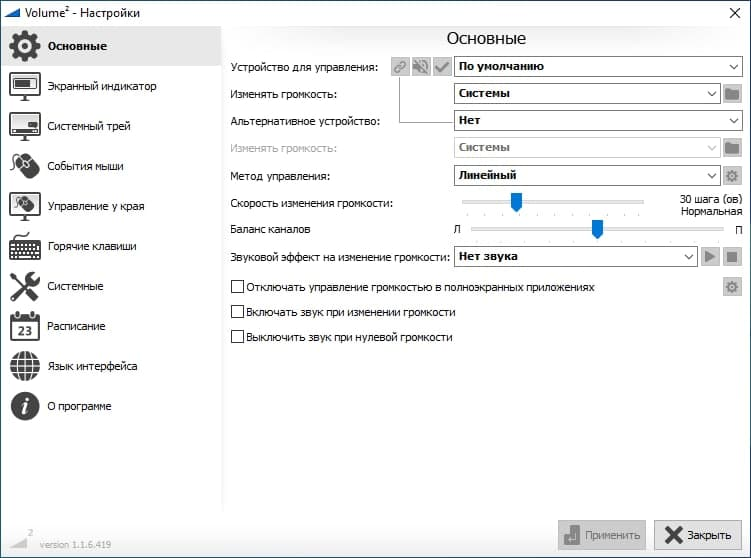Open the Линейный control method dropdown
Image resolution: width=751 pixels, height=558 pixels.
(x=586, y=176)
